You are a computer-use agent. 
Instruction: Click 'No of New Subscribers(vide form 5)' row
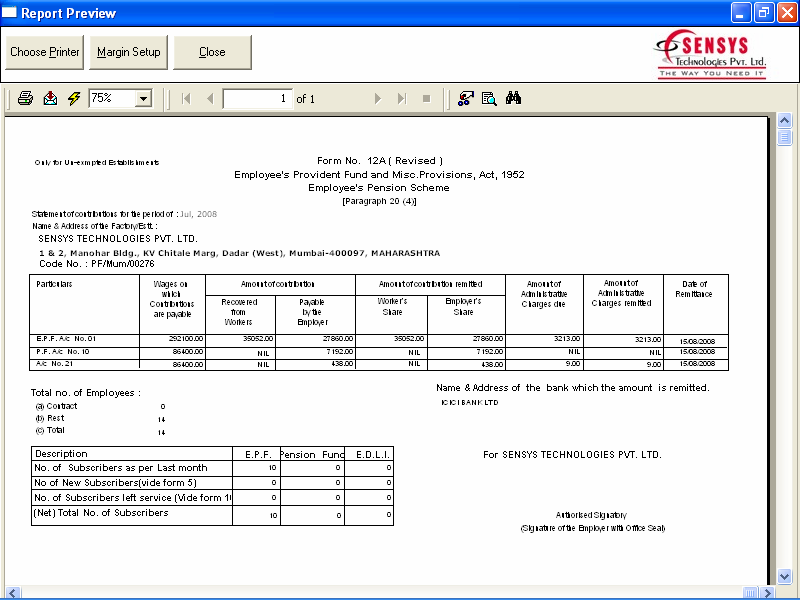(x=115, y=483)
